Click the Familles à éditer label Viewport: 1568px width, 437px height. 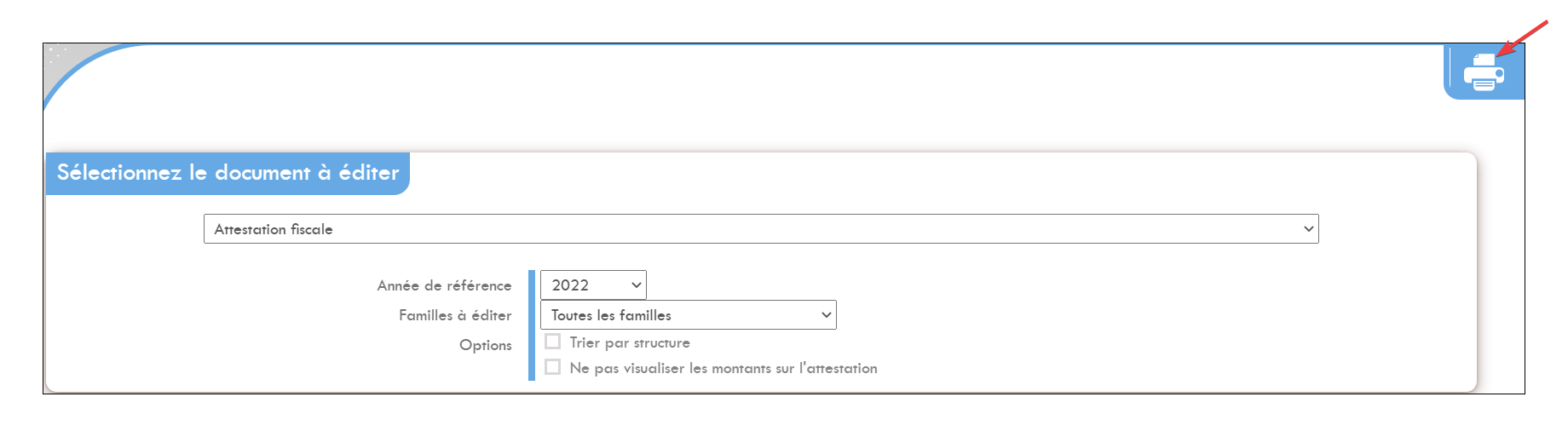pos(456,315)
